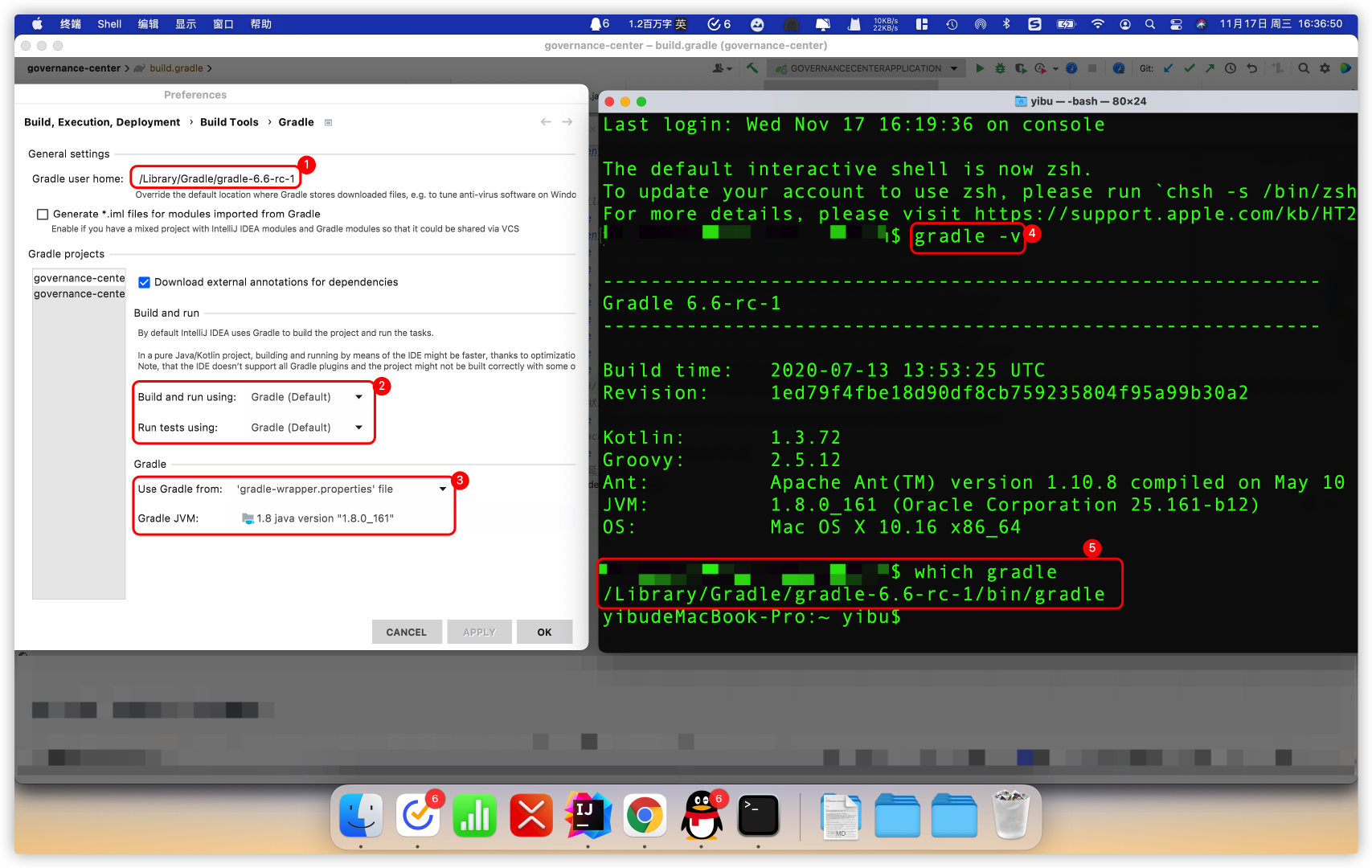Start debugging with the bug icon
This screenshot has height=868, width=1372.
[x=999, y=68]
